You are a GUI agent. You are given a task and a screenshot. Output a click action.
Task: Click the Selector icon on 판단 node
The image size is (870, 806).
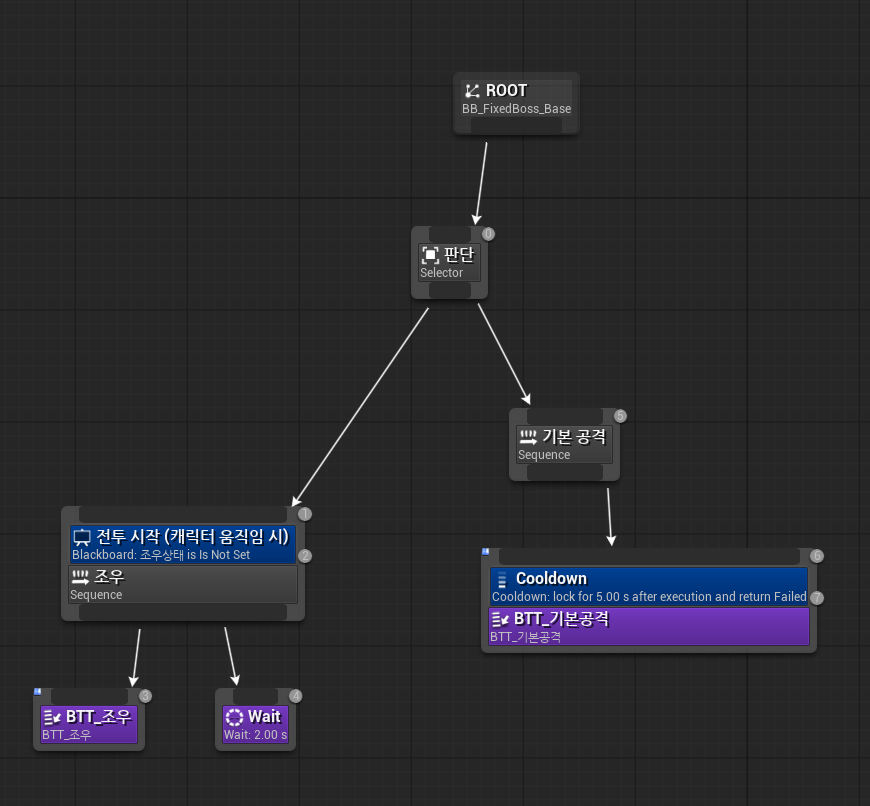pyautogui.click(x=430, y=255)
